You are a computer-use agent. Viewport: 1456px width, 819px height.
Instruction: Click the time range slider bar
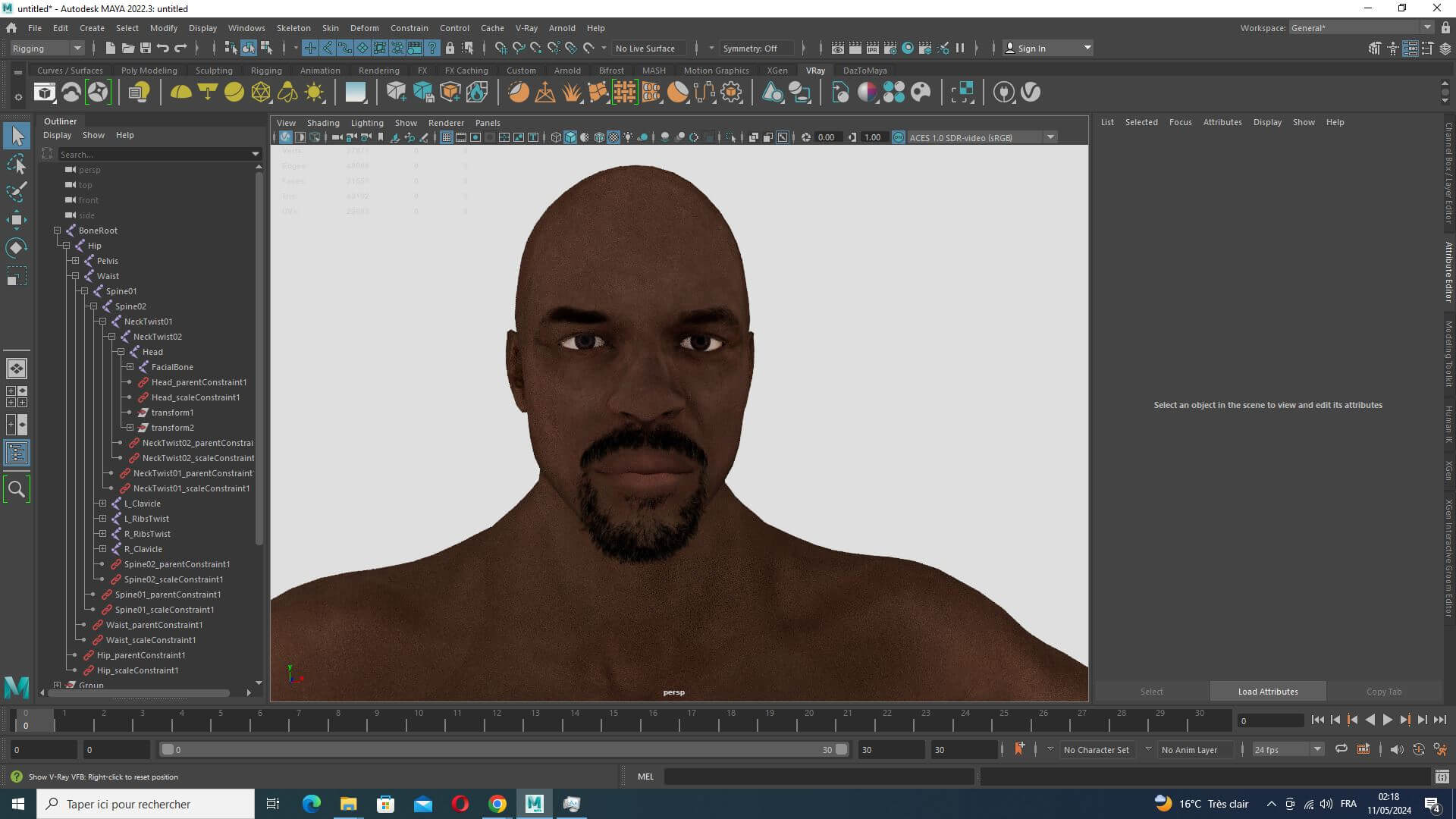[x=504, y=749]
